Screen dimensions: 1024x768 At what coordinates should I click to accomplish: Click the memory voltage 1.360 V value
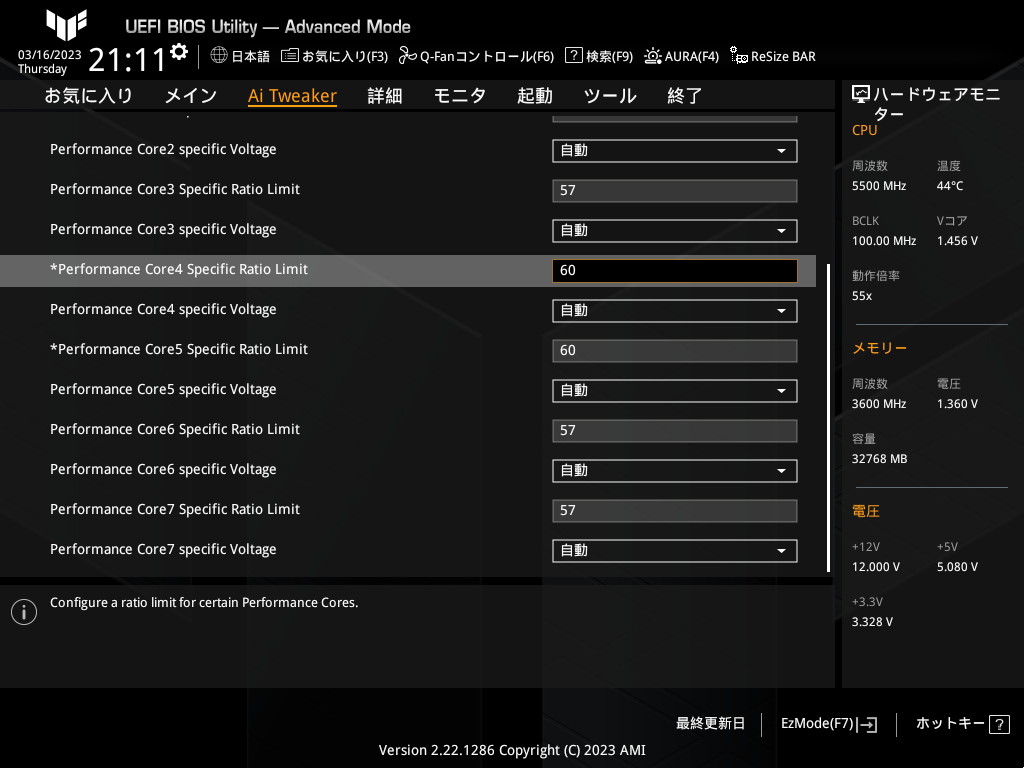(957, 404)
